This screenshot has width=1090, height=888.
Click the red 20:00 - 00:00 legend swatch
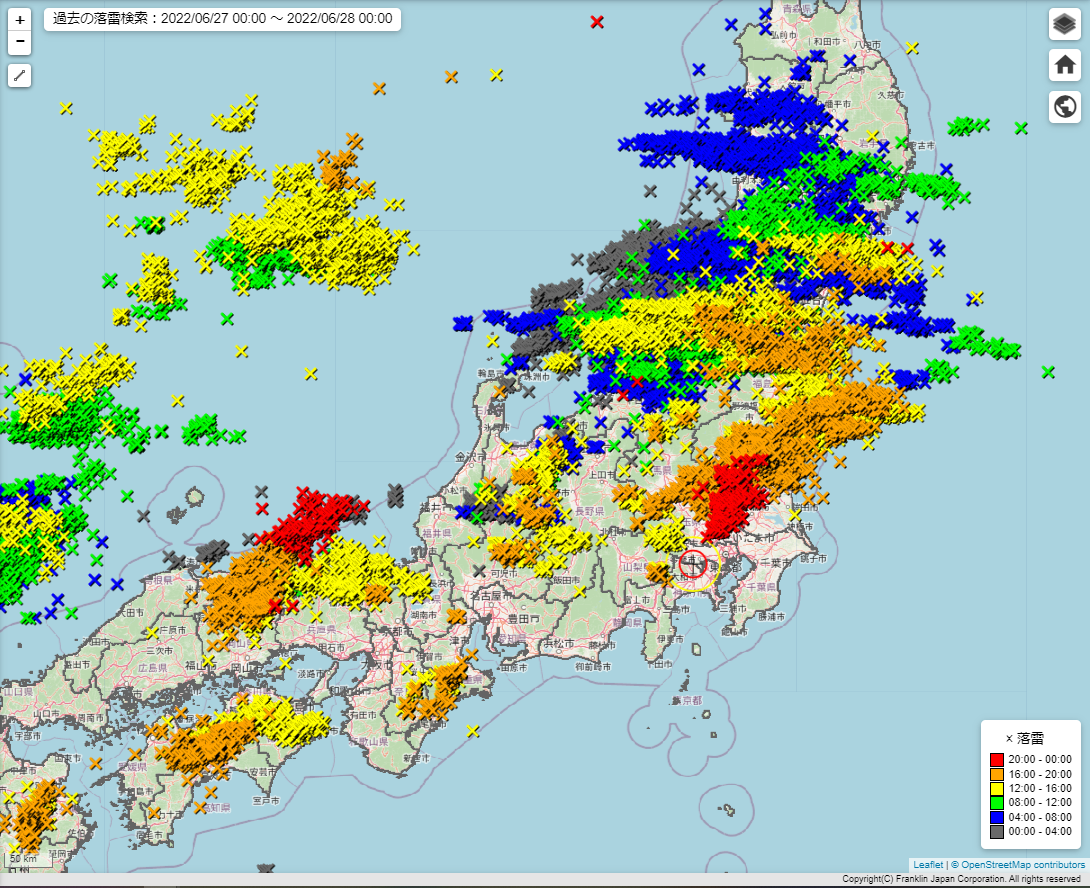[x=996, y=760]
